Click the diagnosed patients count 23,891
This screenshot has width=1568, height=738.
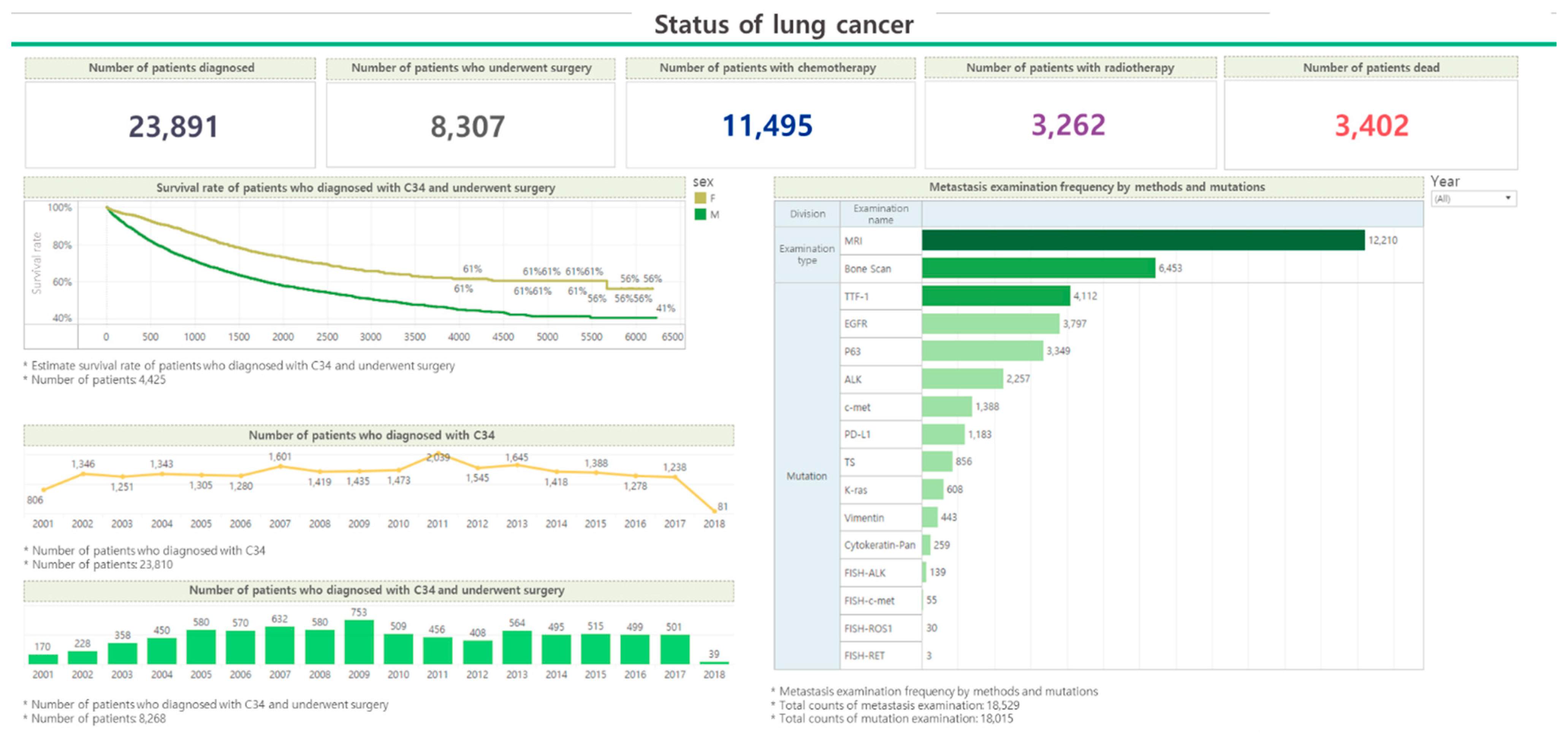[x=173, y=127]
